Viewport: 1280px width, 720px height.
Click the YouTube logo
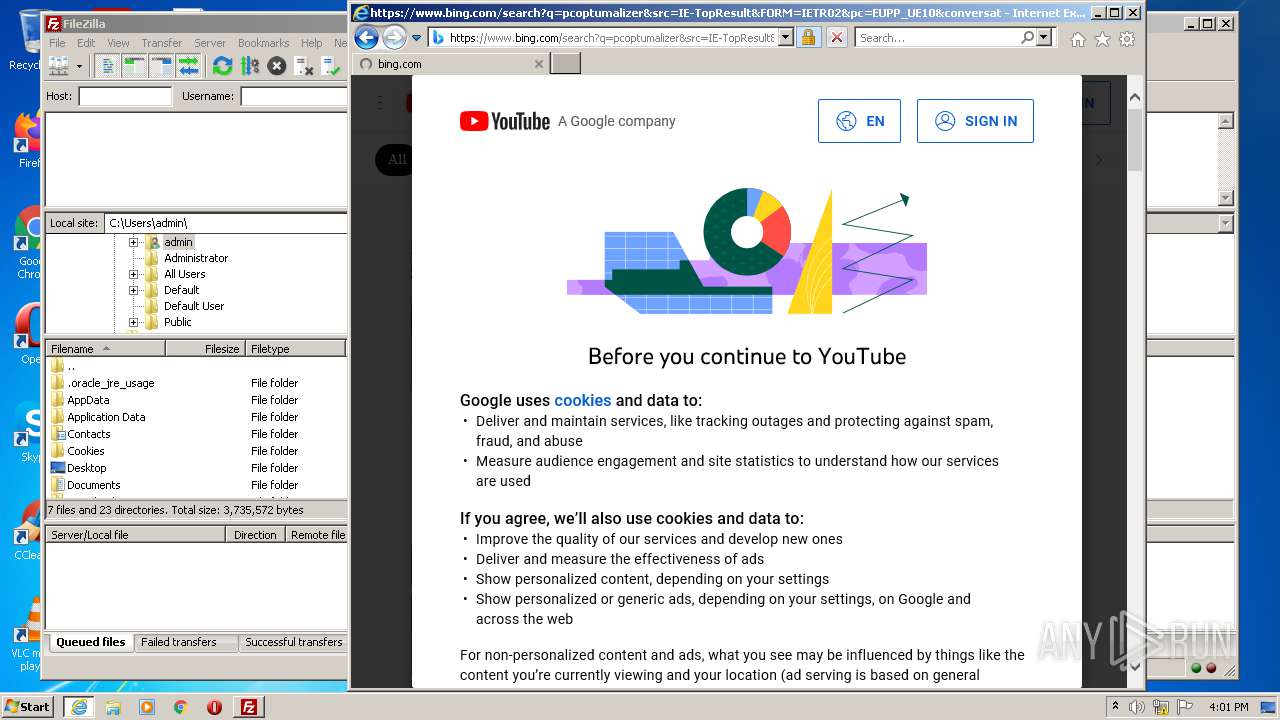[x=505, y=121]
